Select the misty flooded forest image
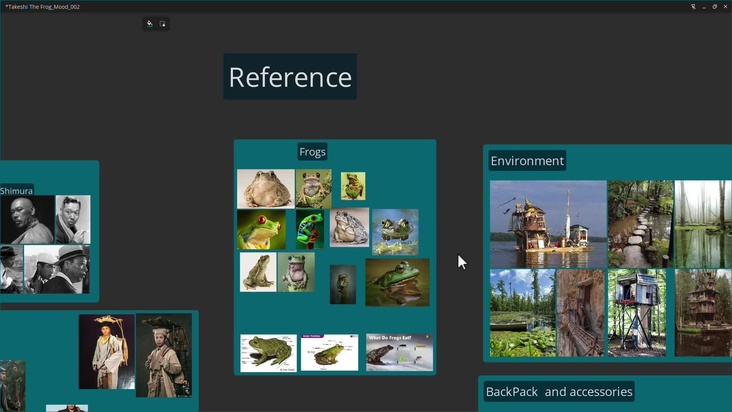 [x=702, y=224]
